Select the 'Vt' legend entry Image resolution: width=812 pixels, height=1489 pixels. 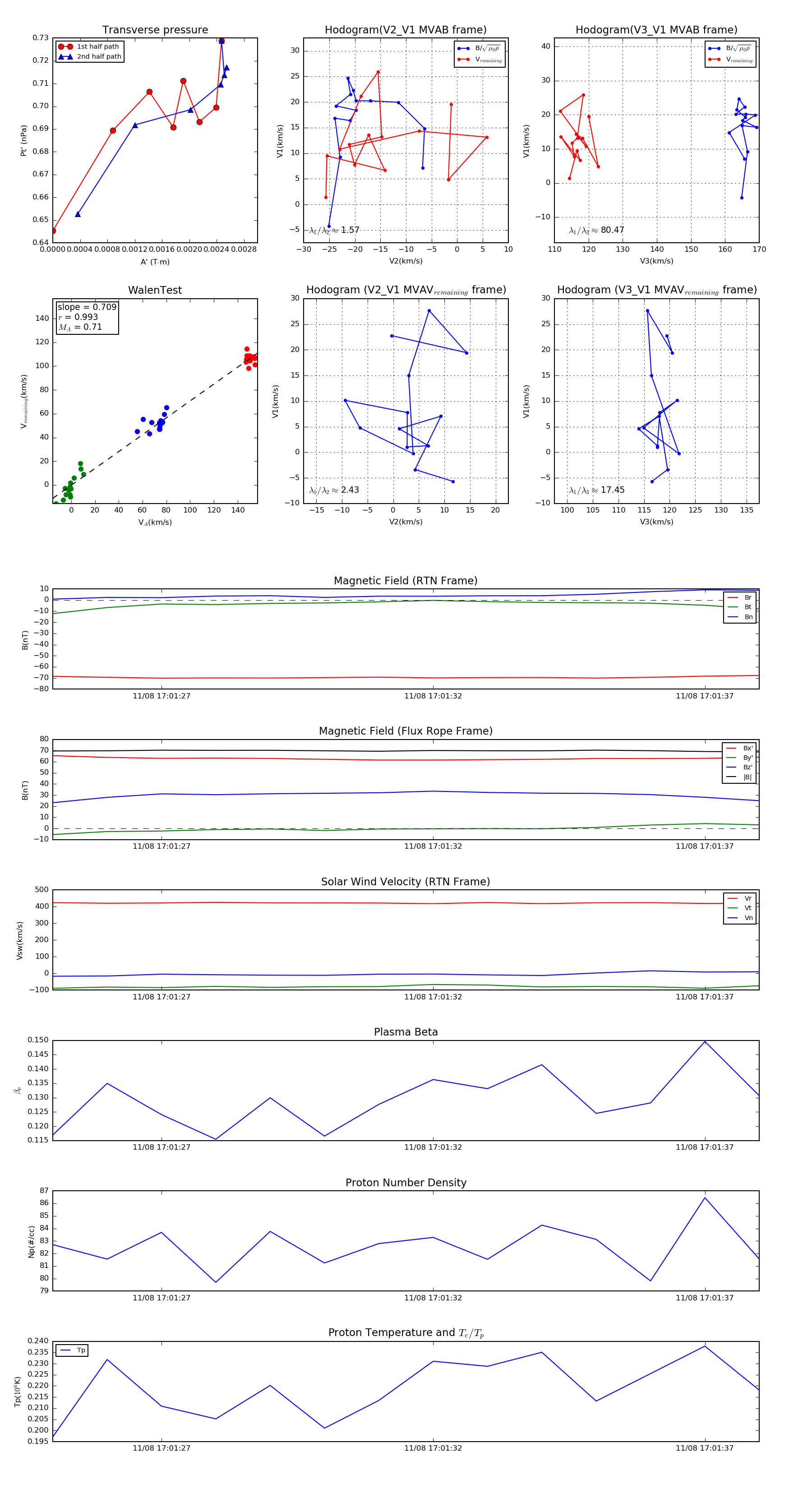tap(740, 908)
